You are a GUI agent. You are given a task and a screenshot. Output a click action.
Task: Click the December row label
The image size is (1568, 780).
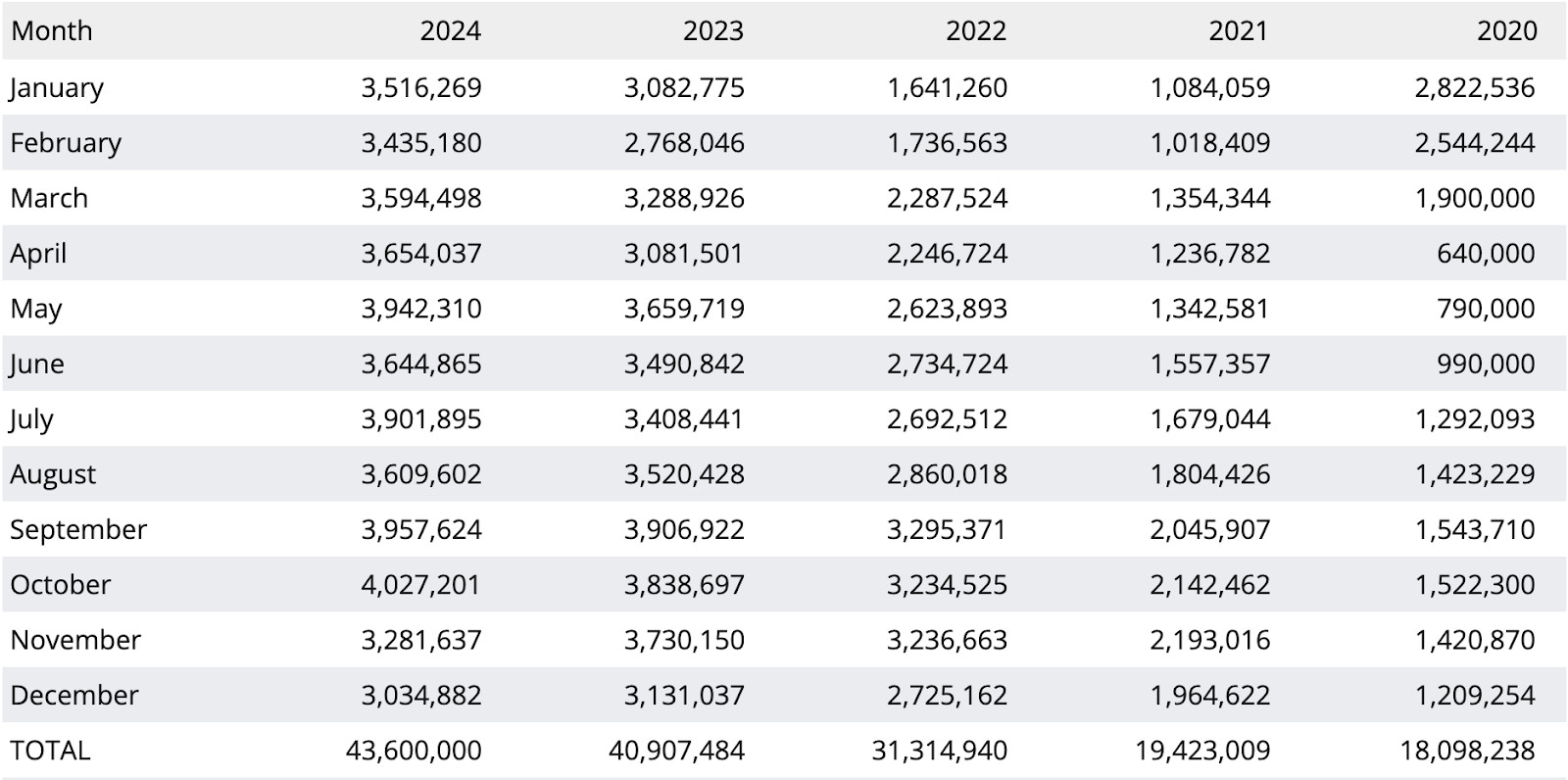pos(74,696)
